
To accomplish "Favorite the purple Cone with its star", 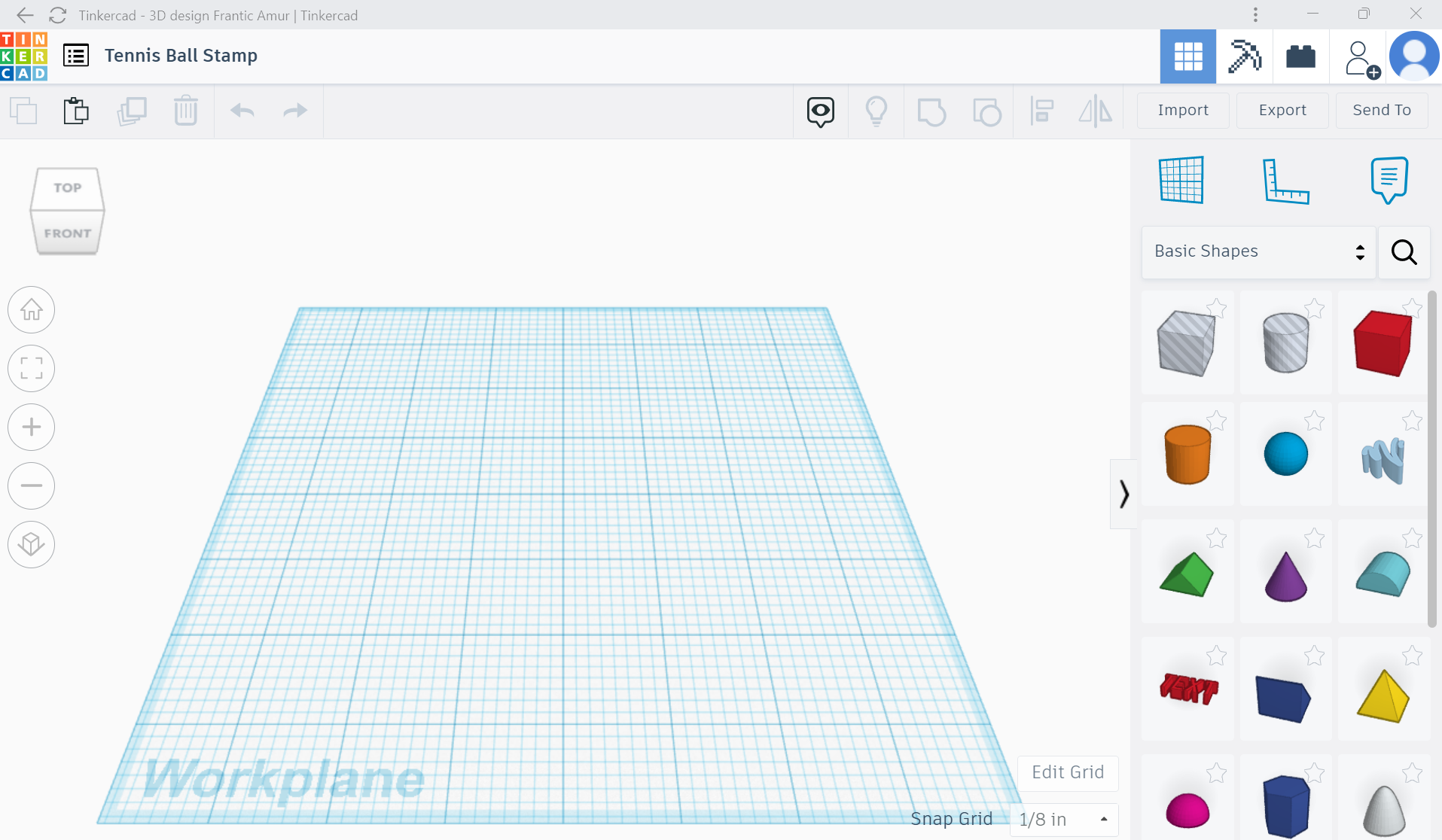I will coord(1314,537).
